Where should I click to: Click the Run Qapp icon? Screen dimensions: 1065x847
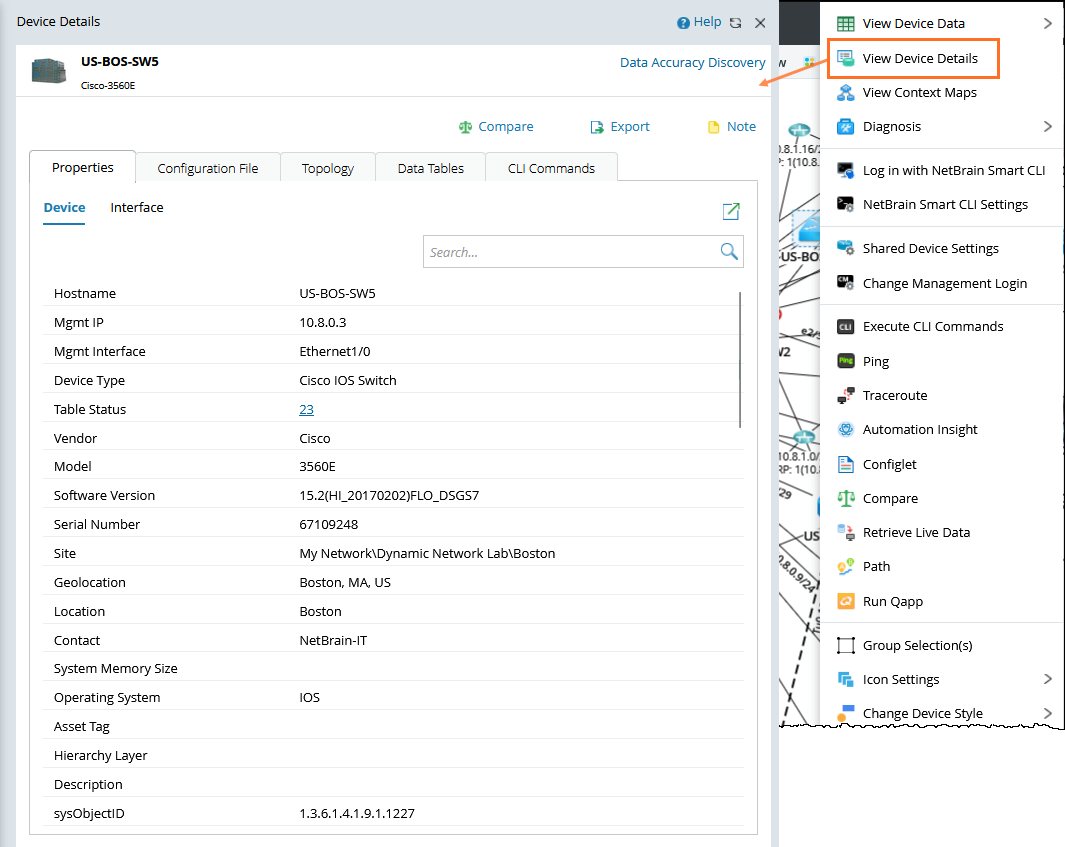pyautogui.click(x=845, y=601)
